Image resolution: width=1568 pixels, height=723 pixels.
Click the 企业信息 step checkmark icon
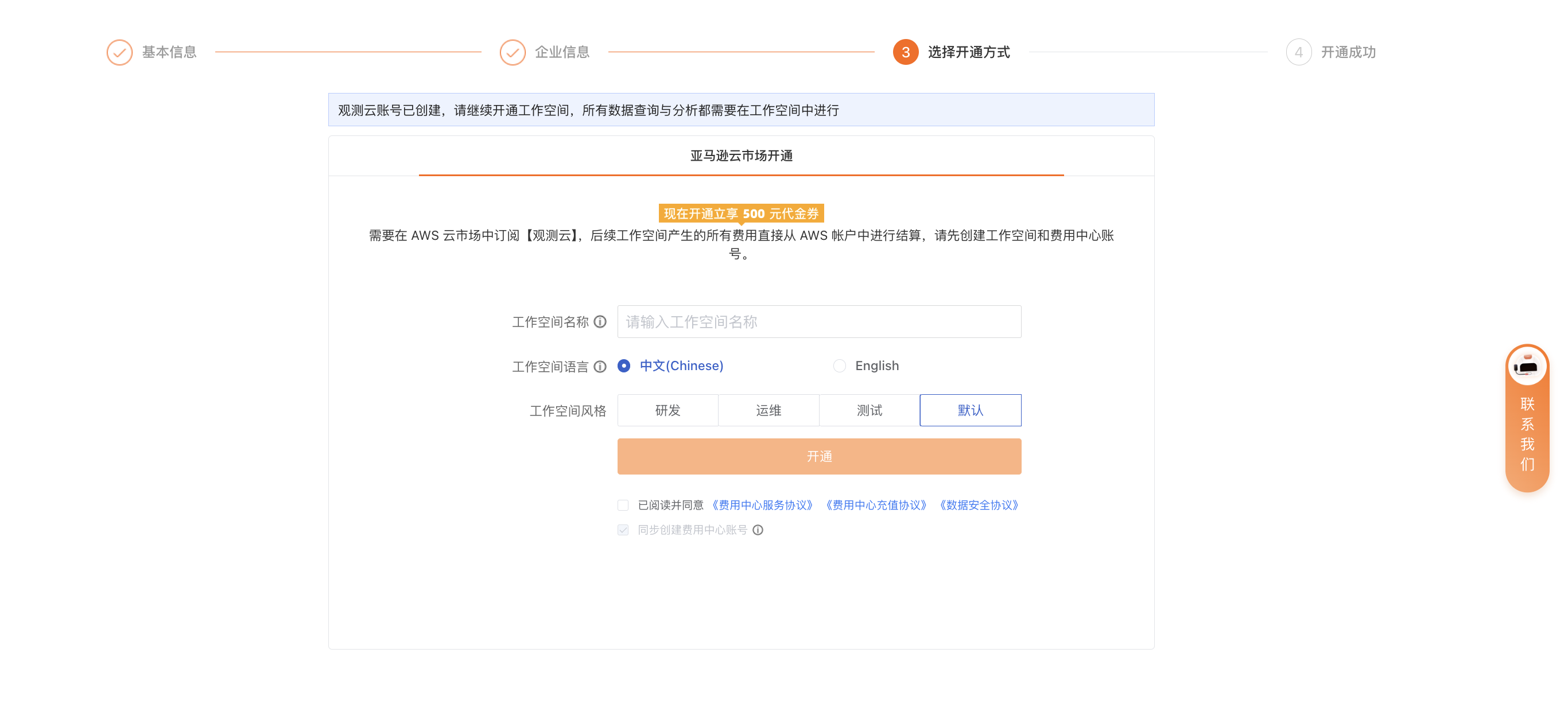point(513,52)
